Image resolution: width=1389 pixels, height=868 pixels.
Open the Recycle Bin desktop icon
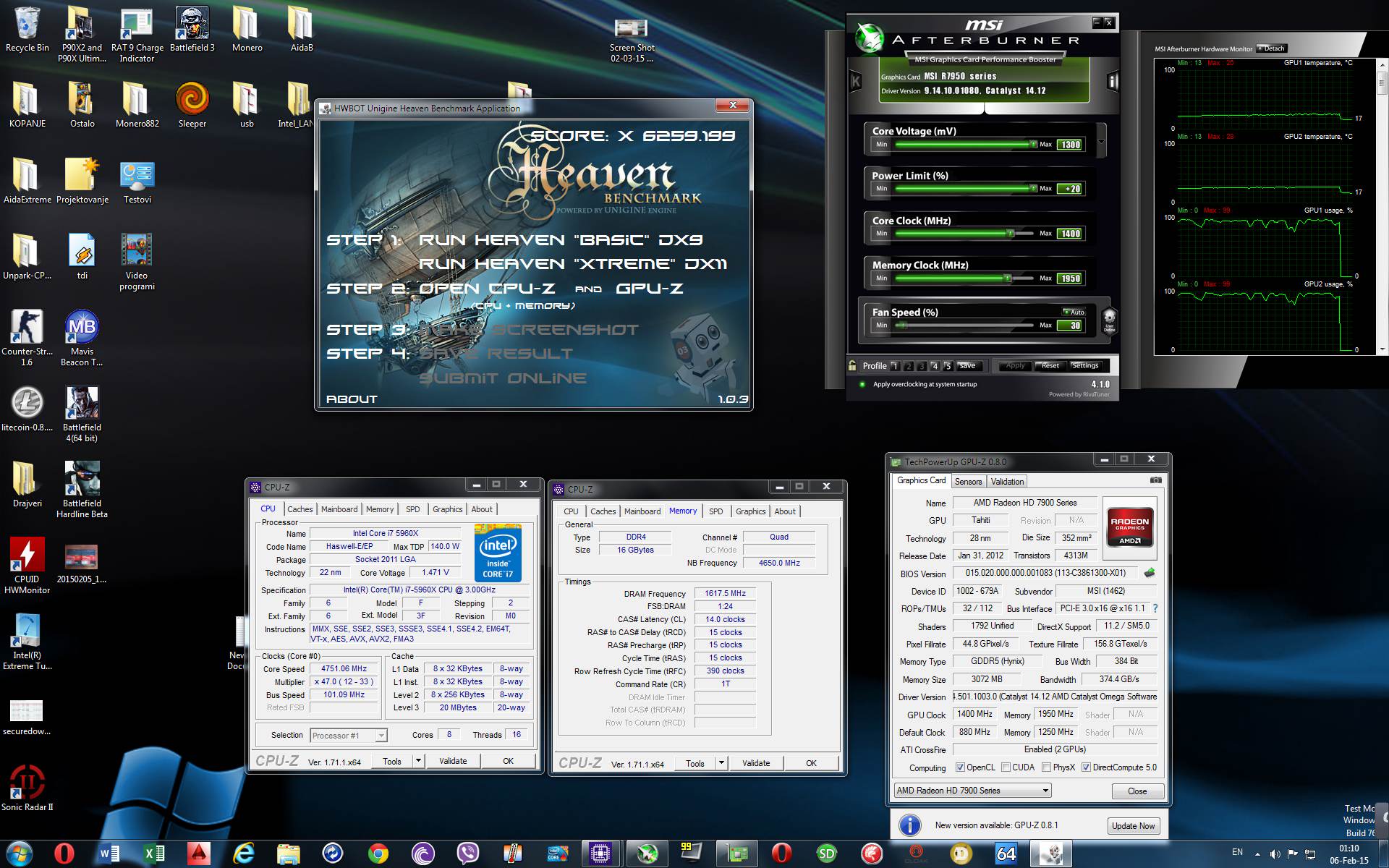27,30
